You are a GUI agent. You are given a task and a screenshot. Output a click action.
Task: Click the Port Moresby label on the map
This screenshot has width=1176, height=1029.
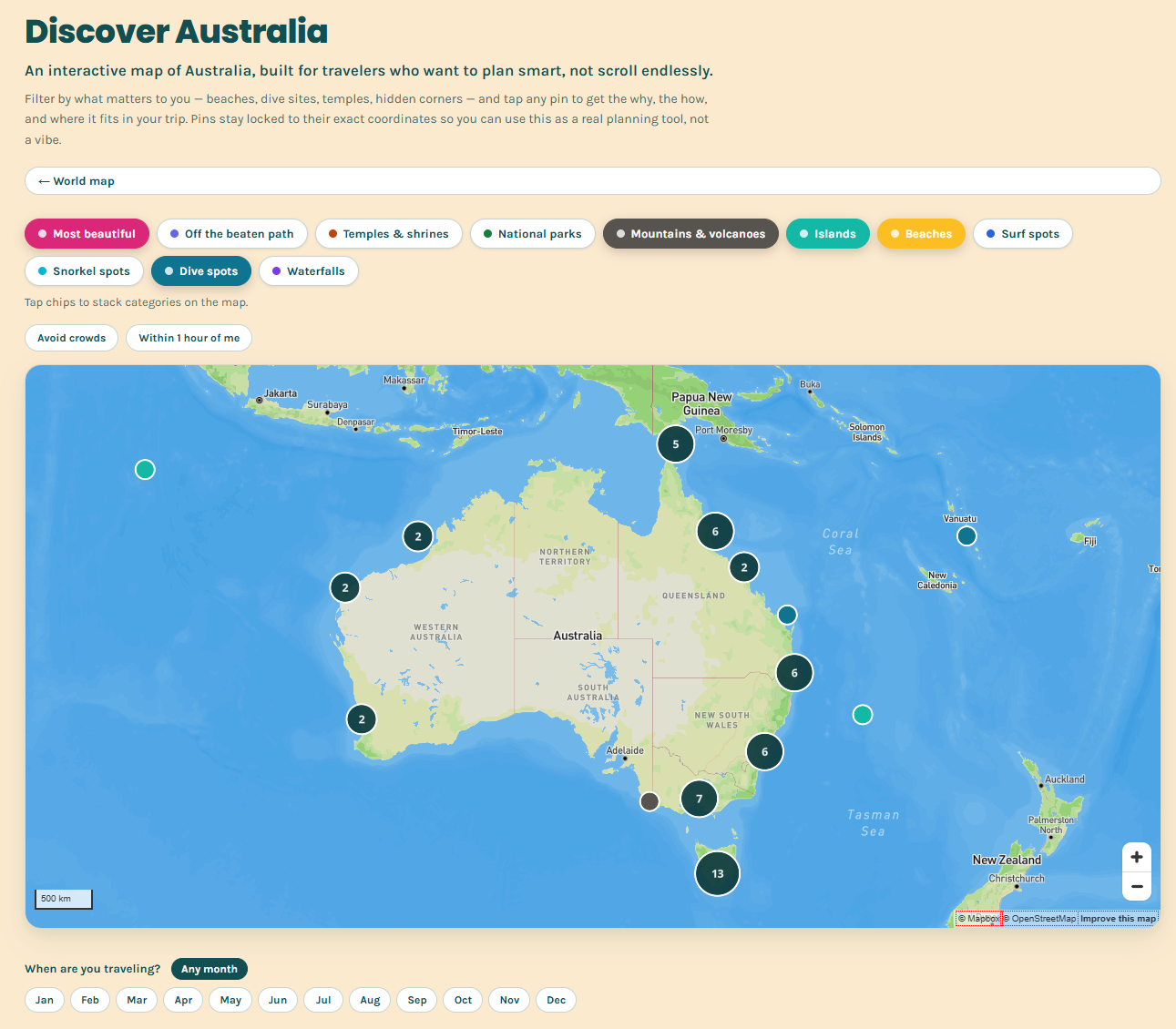pos(724,430)
